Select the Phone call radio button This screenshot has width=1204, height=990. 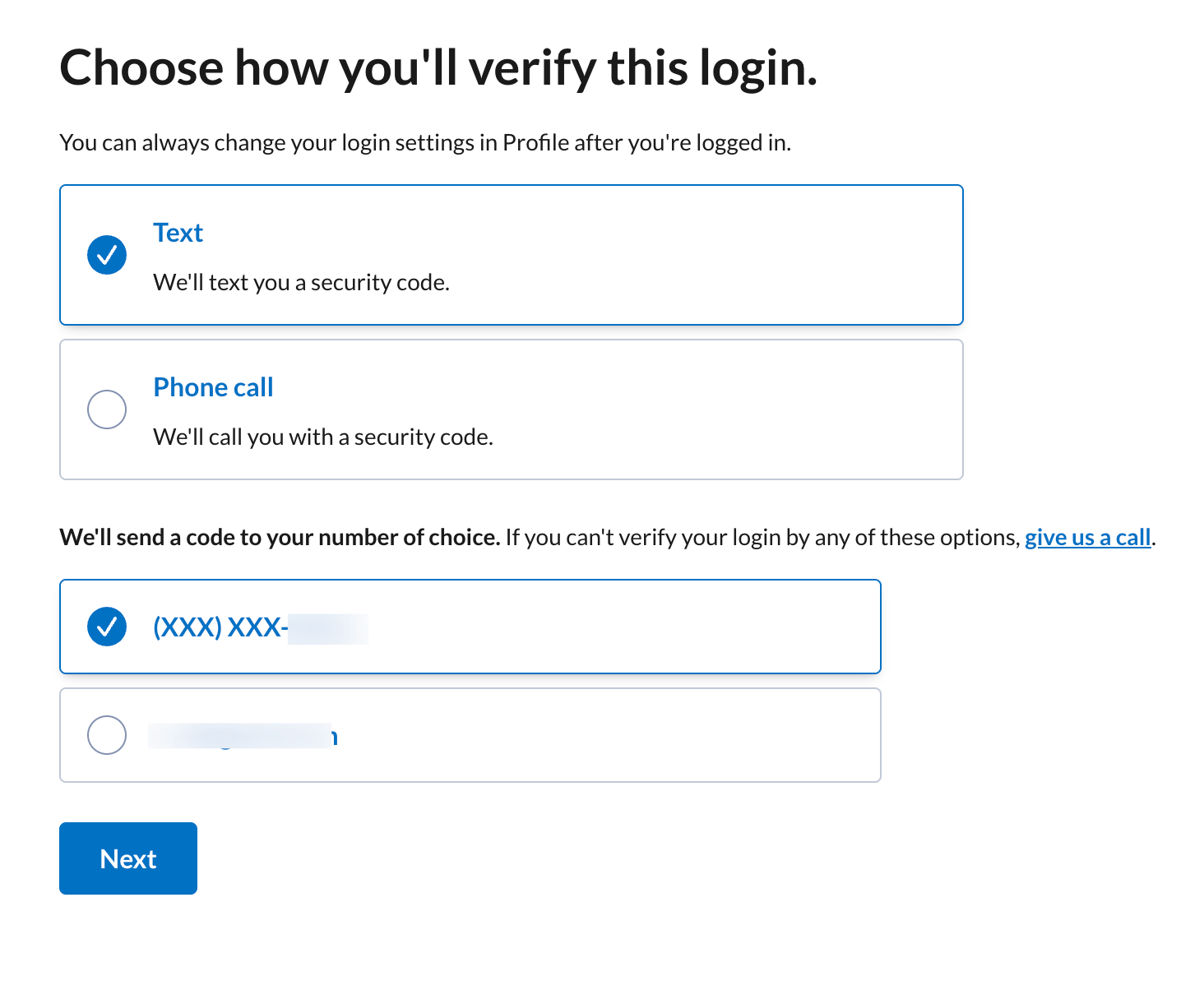(x=107, y=409)
